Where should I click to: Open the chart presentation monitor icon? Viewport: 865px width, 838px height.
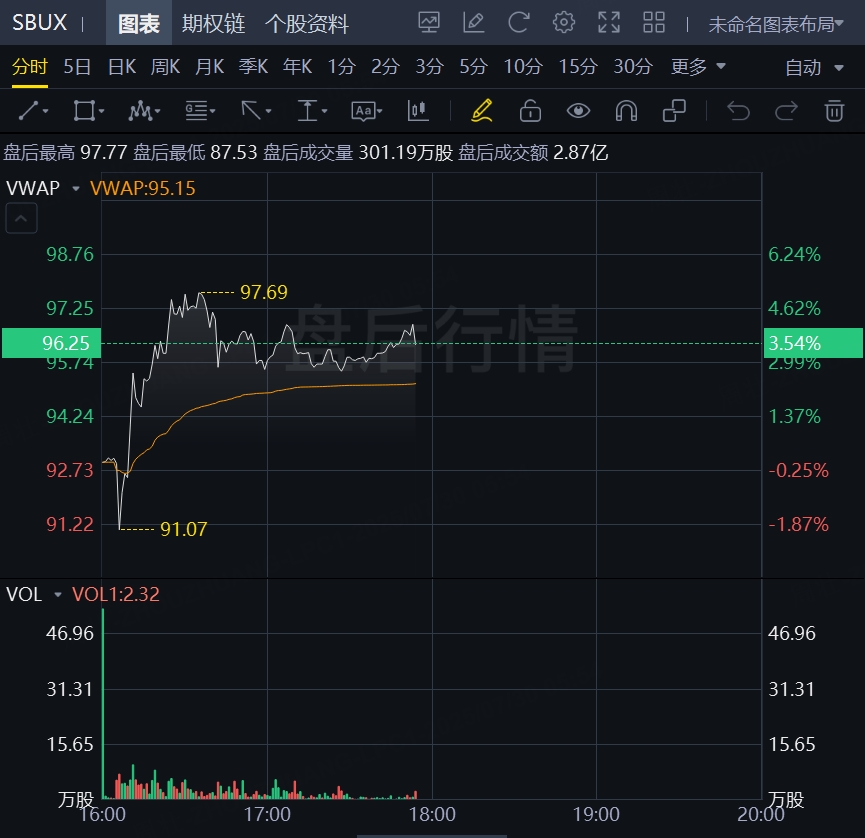[x=429, y=23]
